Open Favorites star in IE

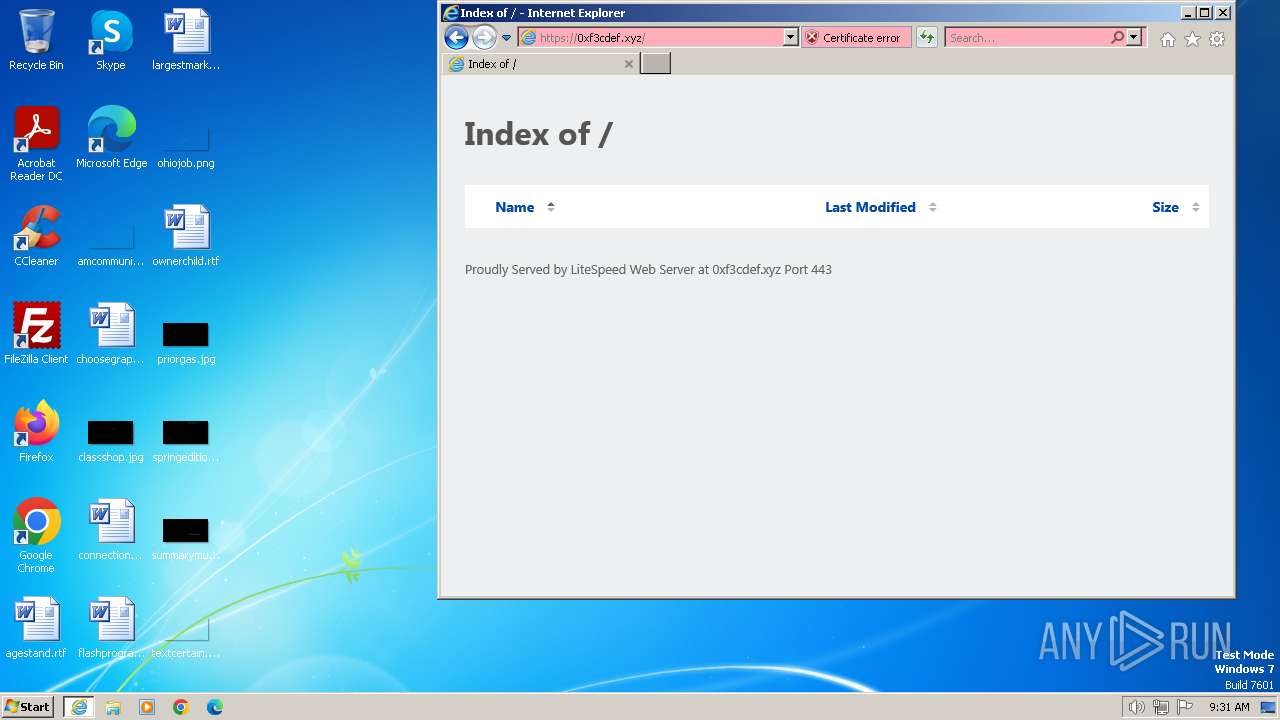1192,39
